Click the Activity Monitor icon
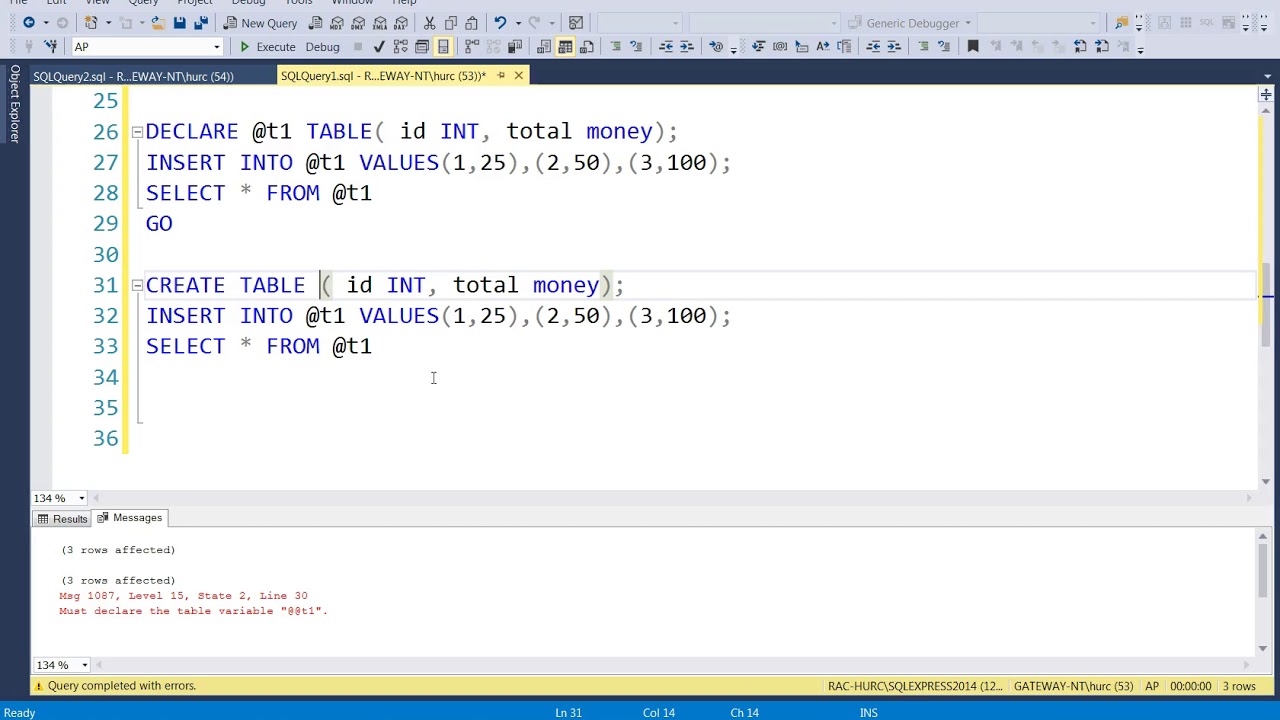 pos(576,23)
